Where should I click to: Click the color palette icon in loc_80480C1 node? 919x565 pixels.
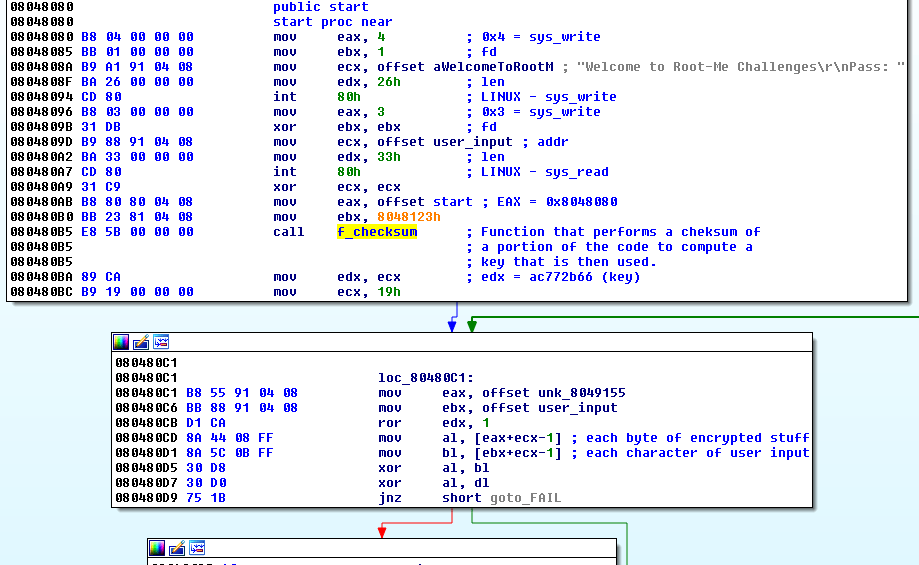click(x=121, y=342)
